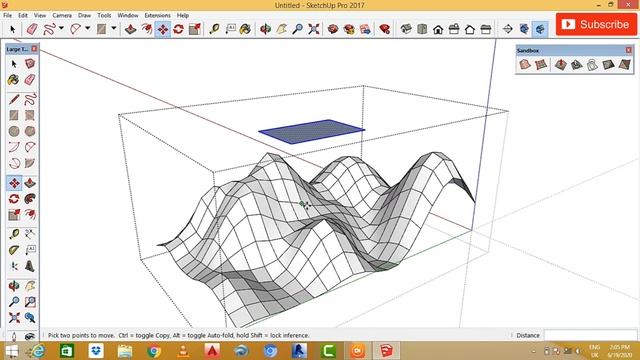Open Chrome from the taskbar
640x360 pixels.
pos(154,351)
